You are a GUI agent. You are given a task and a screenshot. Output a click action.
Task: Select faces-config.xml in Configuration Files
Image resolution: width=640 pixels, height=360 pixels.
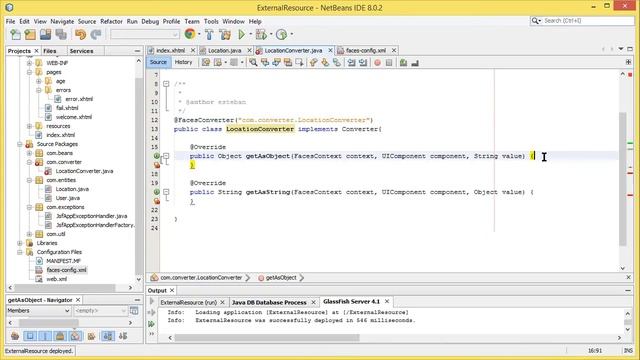pos(66,270)
